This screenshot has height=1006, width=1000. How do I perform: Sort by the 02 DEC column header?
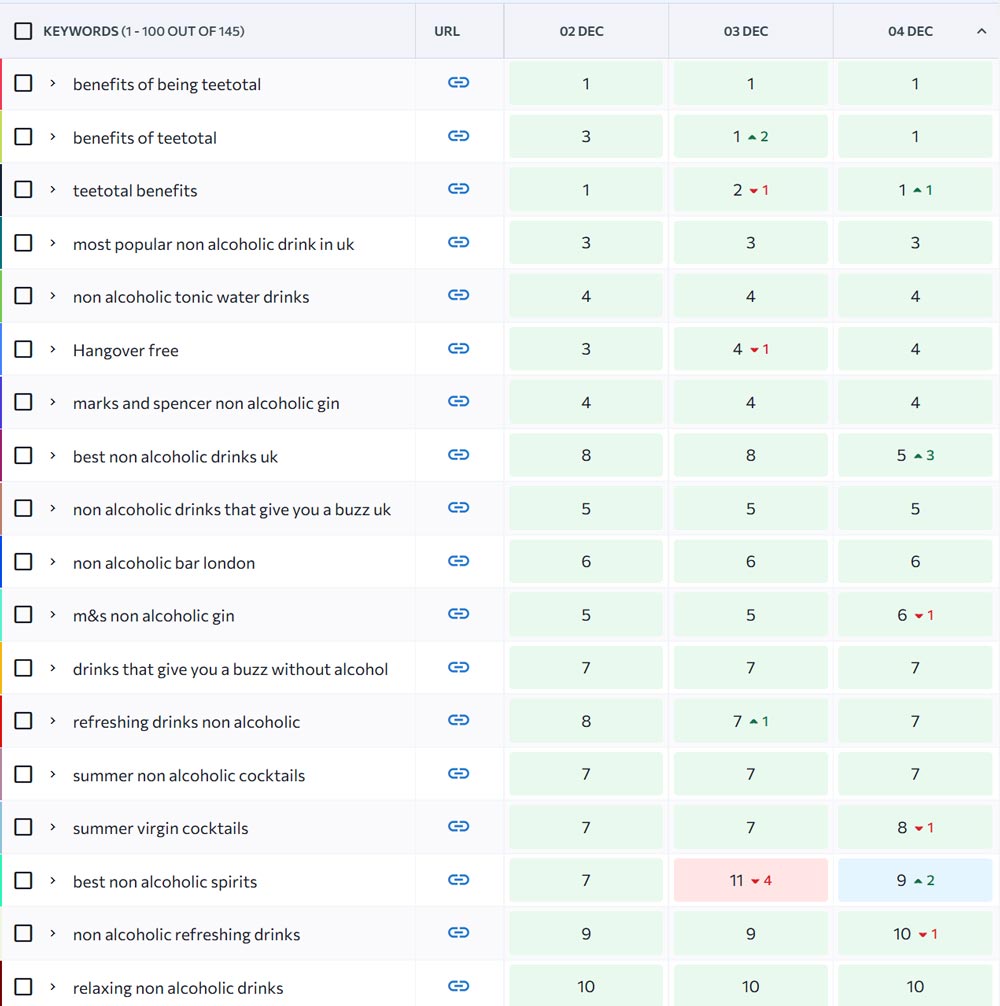(581, 31)
